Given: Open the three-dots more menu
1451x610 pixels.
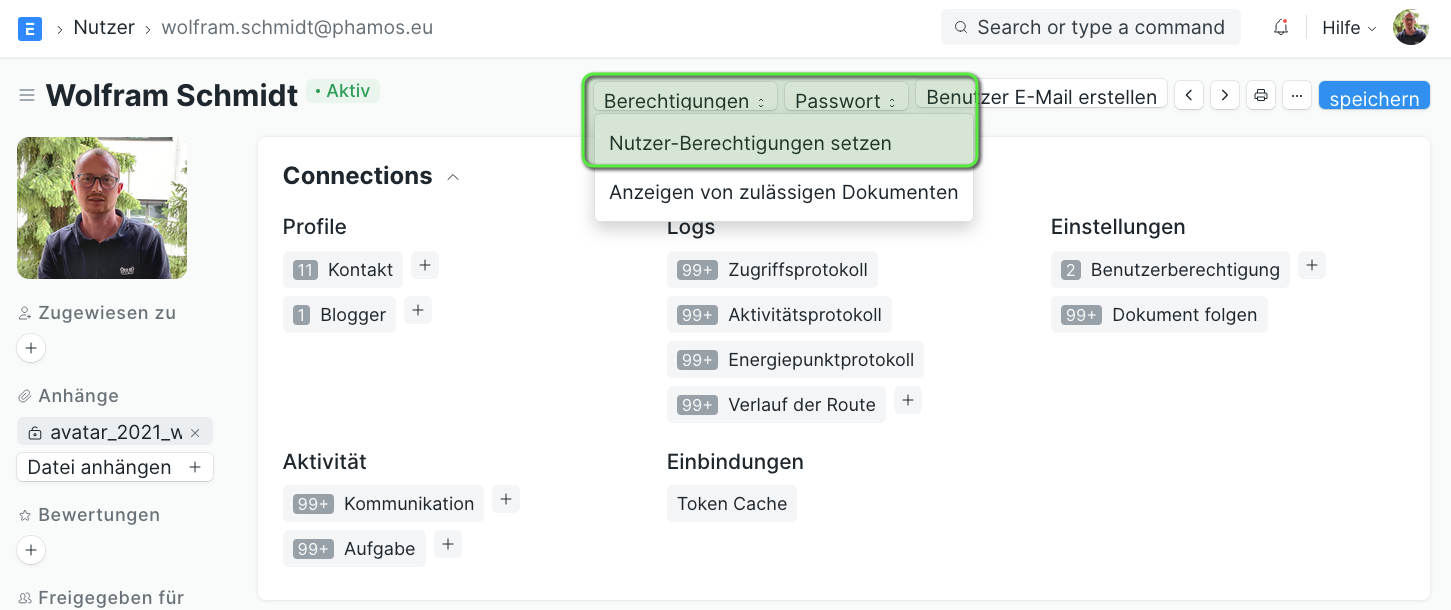Looking at the screenshot, I should tap(1297, 96).
